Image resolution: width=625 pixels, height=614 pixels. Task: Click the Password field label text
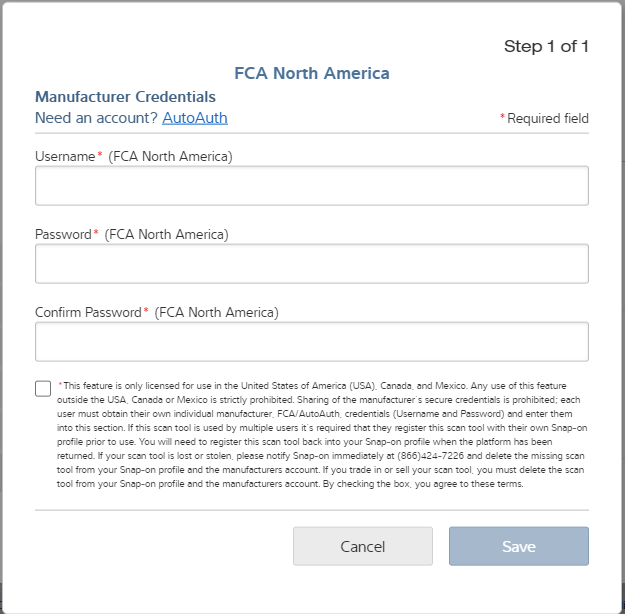click(x=62, y=235)
